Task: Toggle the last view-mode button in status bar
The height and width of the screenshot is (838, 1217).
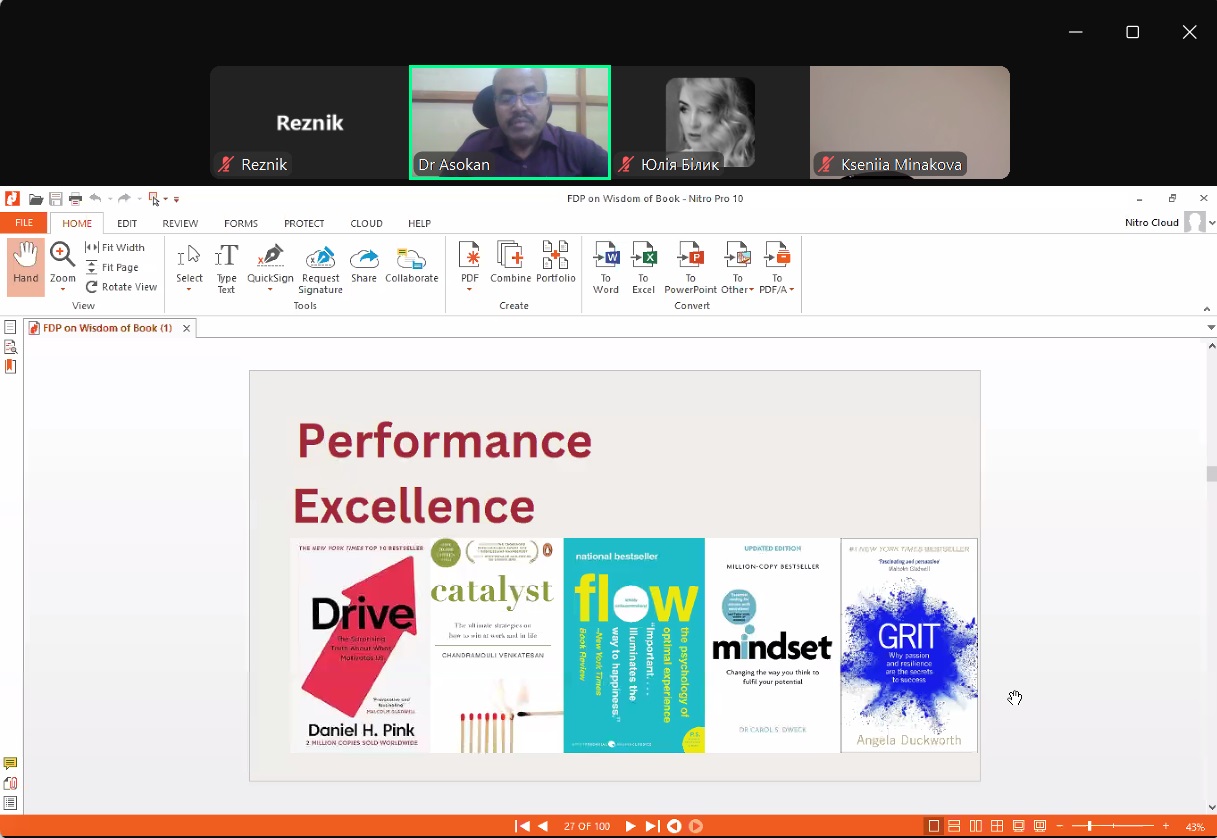Action: pos(1040,826)
